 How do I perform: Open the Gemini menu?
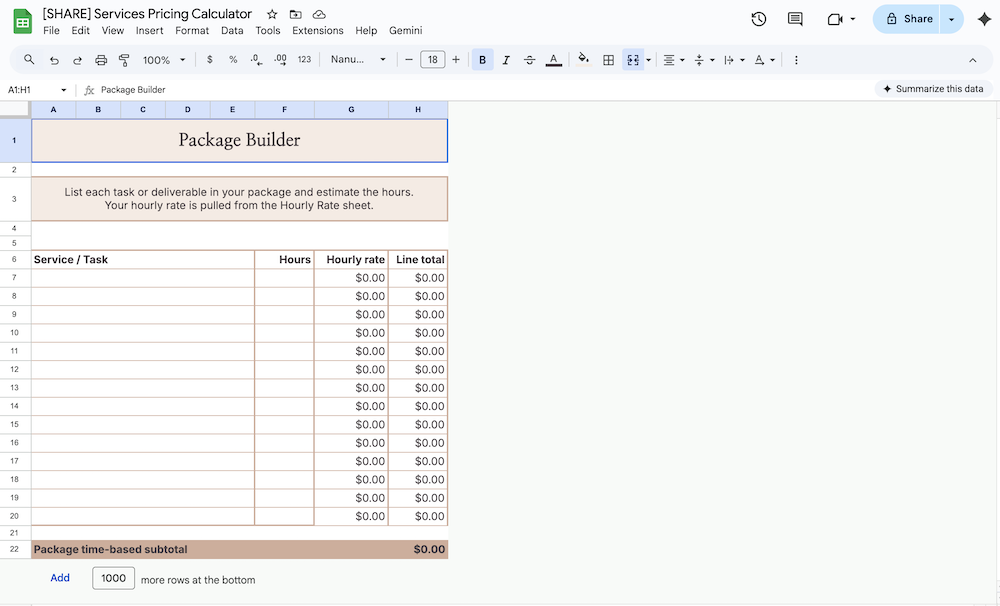pos(406,31)
